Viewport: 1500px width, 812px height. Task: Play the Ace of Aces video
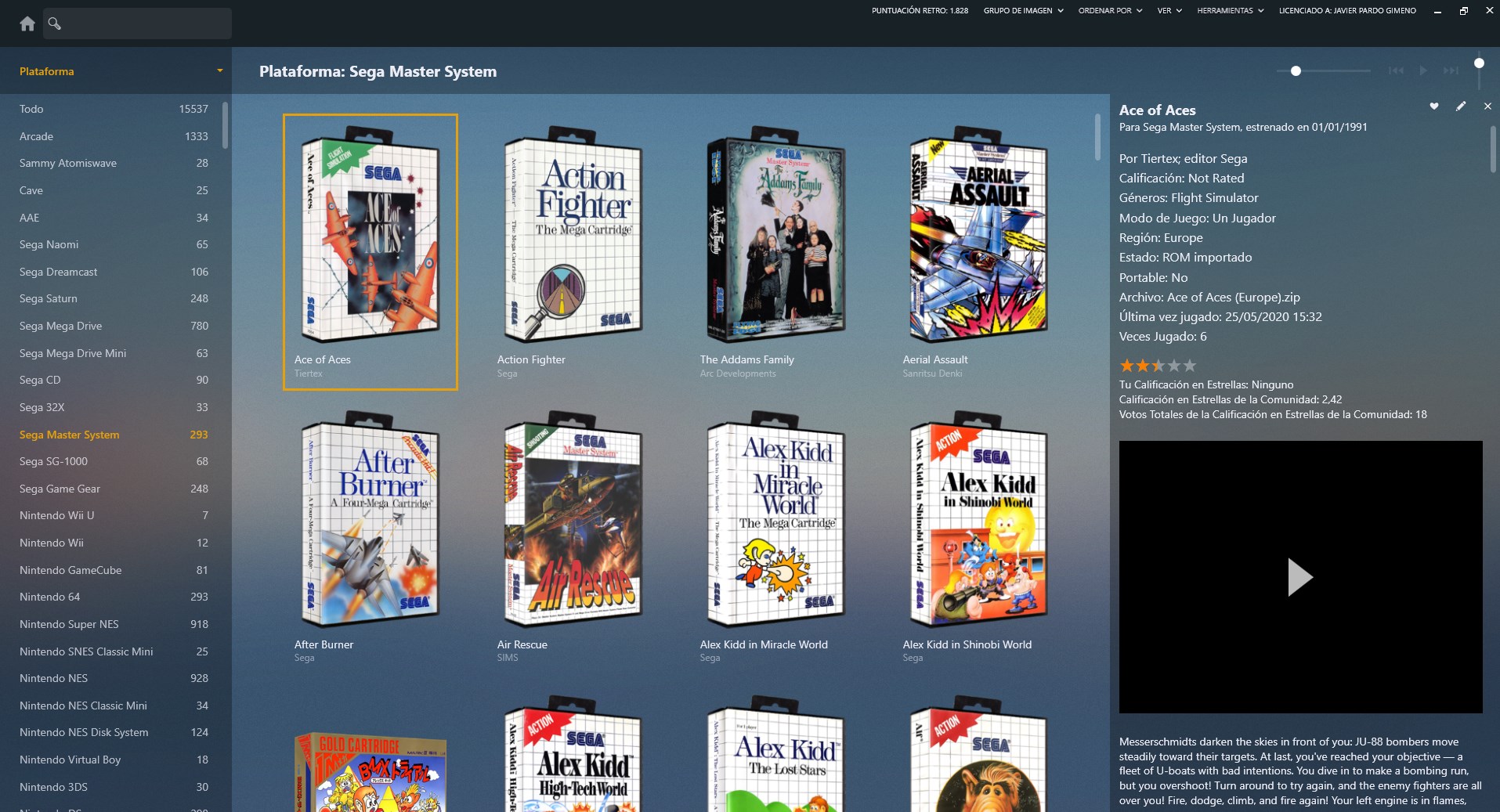click(x=1300, y=577)
